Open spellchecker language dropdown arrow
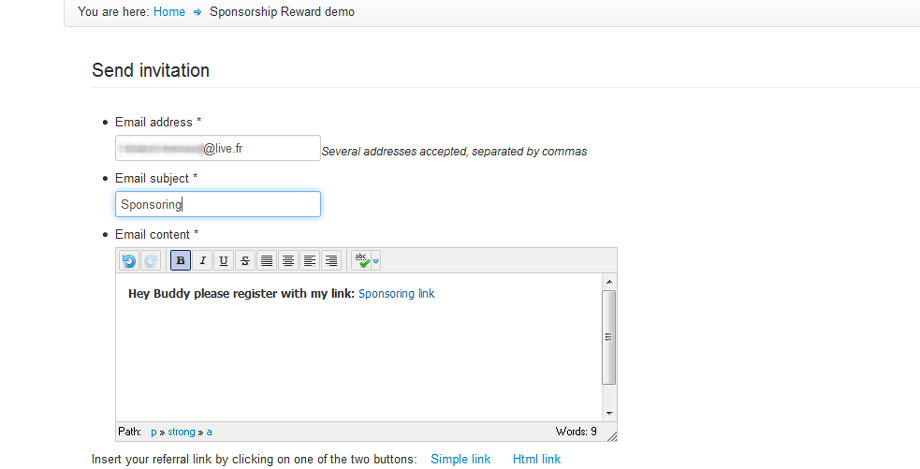Viewport: 920px width, 469px height. click(376, 261)
